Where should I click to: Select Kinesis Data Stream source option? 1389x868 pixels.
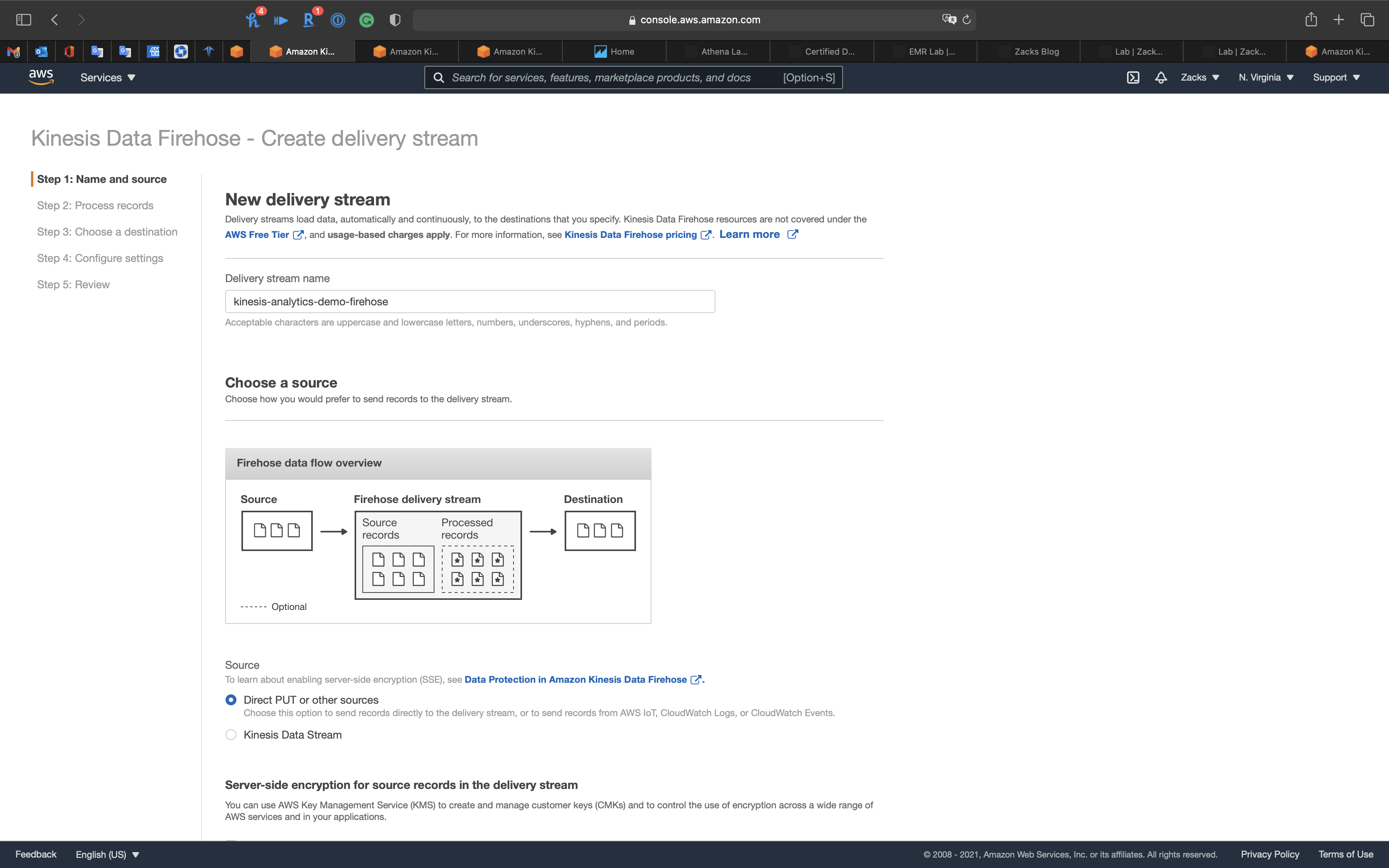pos(231,735)
